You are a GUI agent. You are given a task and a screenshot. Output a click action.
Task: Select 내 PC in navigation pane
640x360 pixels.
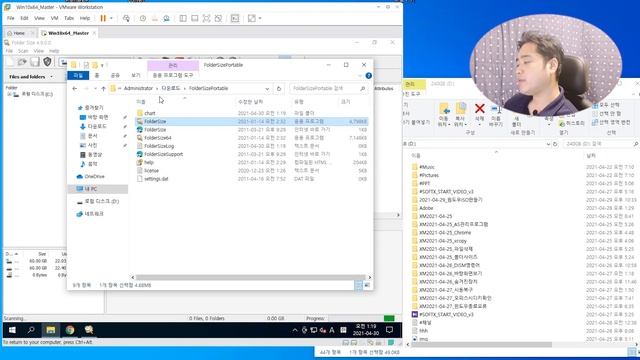click(91, 189)
